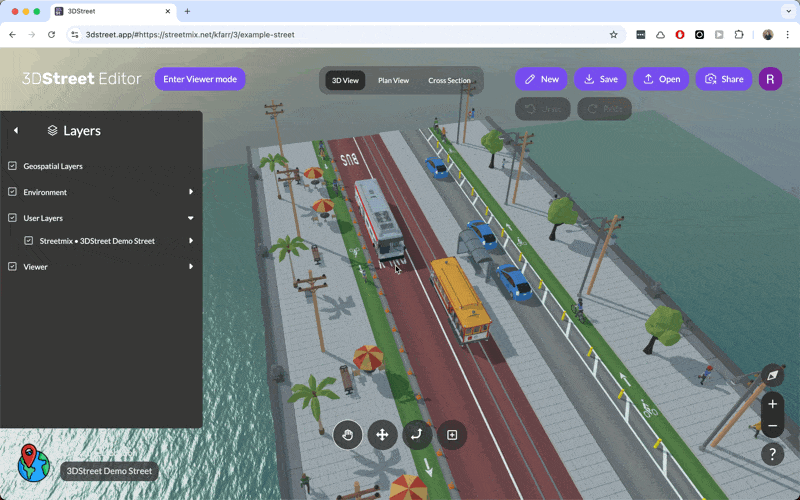Click the Share button
Image resolution: width=800 pixels, height=500 pixels.
[723, 79]
